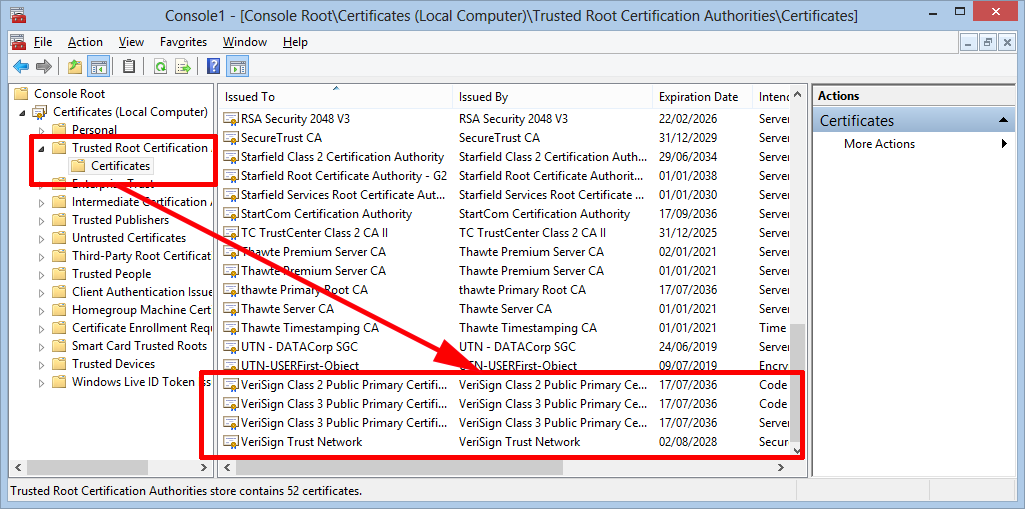The width and height of the screenshot is (1025, 509).
Task: Restore the inner console child window
Action: tap(988, 42)
